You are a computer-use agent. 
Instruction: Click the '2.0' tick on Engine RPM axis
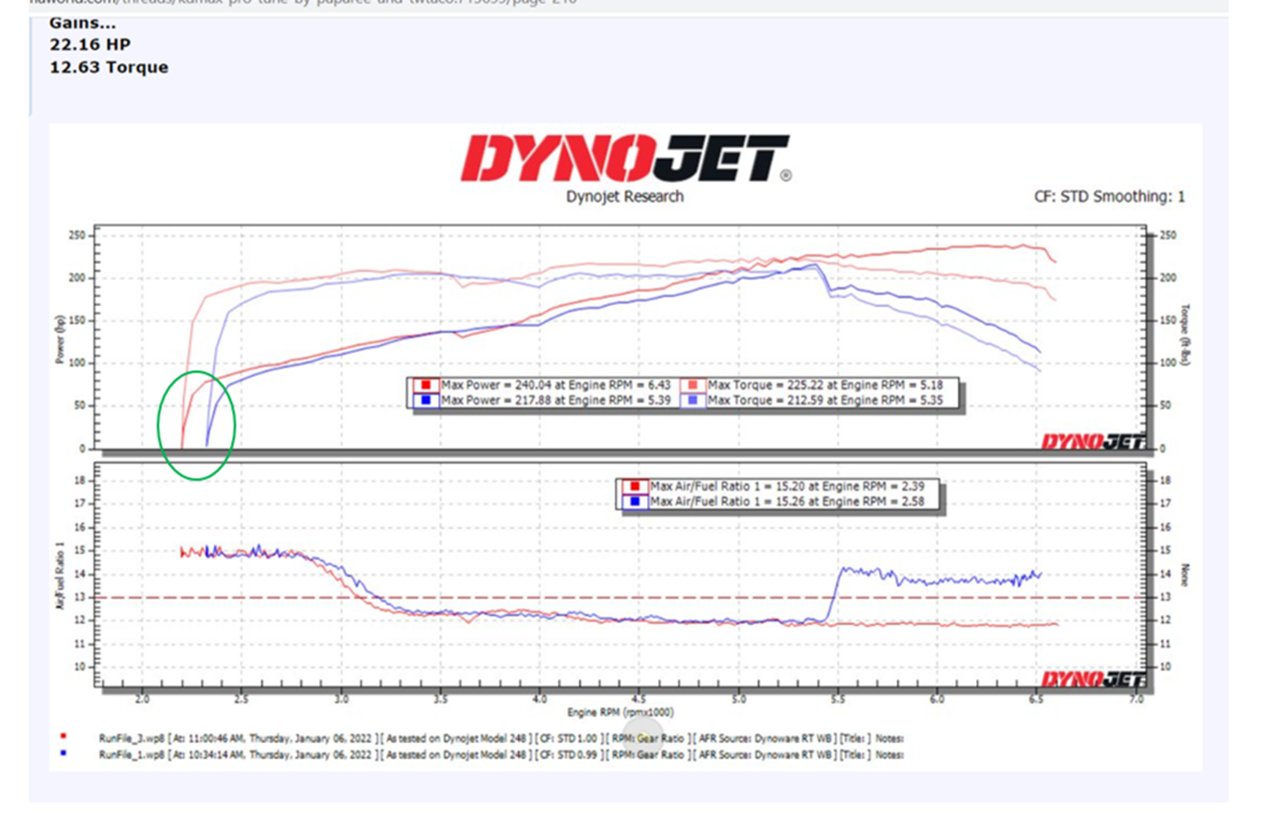[142, 700]
